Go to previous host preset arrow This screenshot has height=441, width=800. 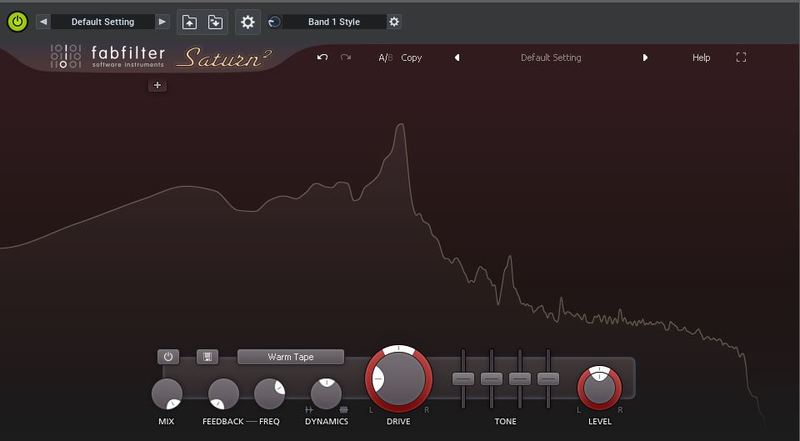pyautogui.click(x=43, y=22)
